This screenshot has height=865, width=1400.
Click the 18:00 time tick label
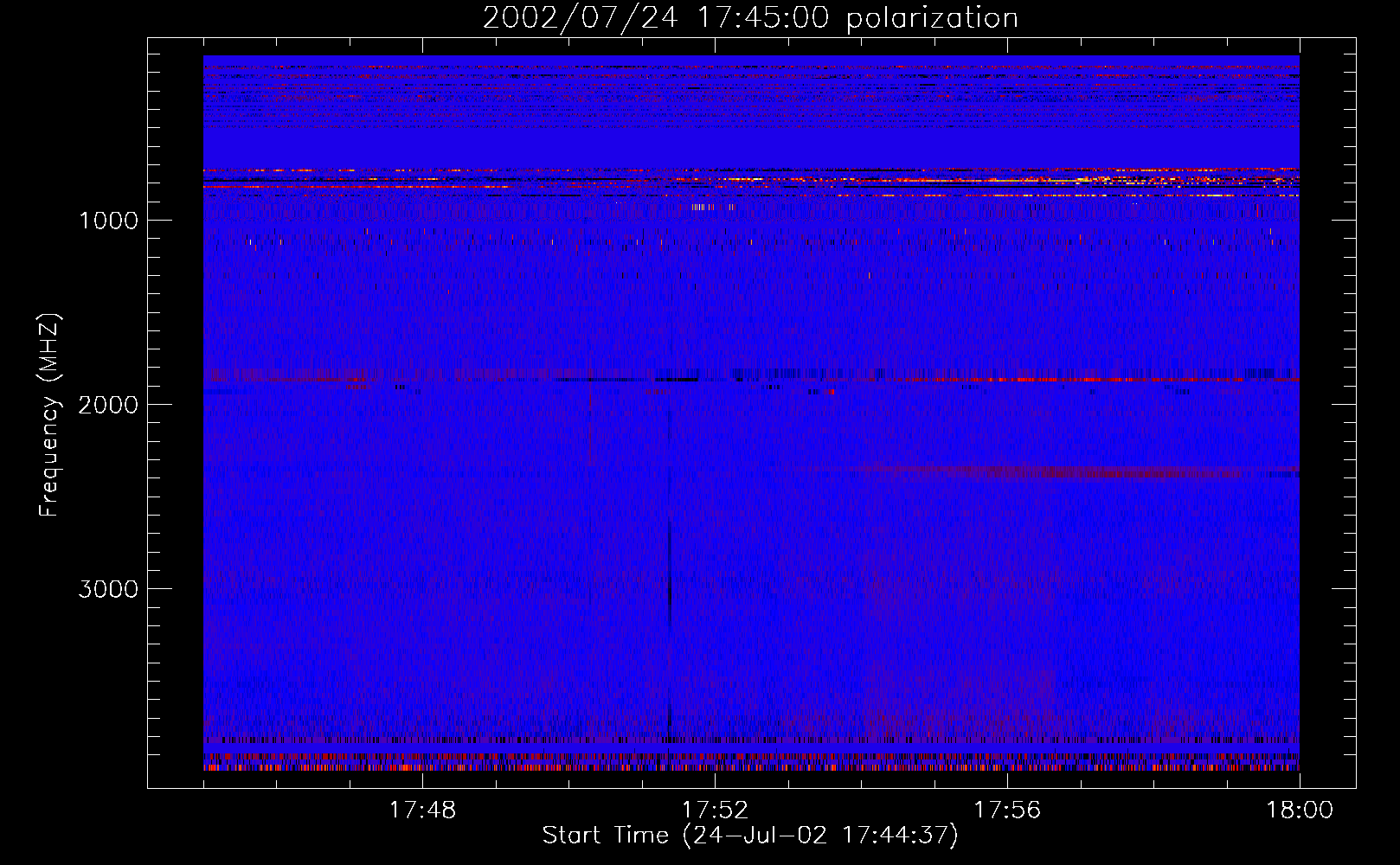[1300, 811]
